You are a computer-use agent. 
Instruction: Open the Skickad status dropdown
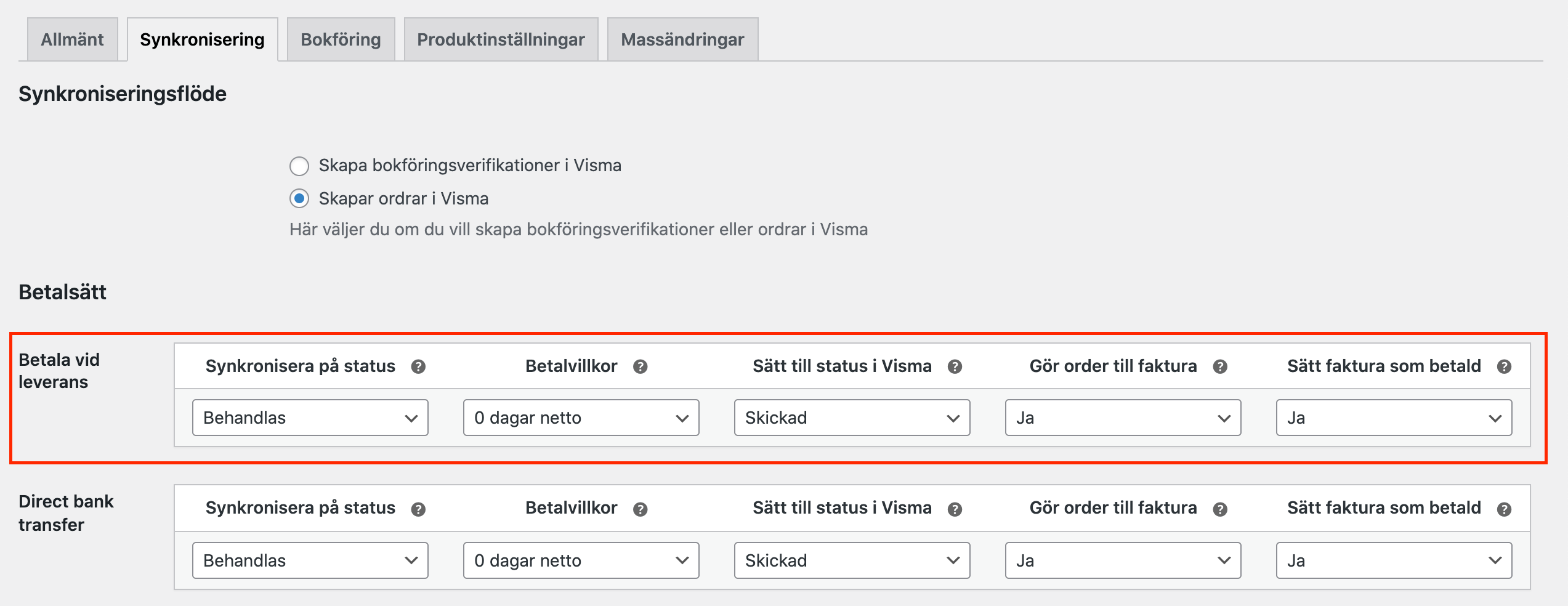(851, 418)
